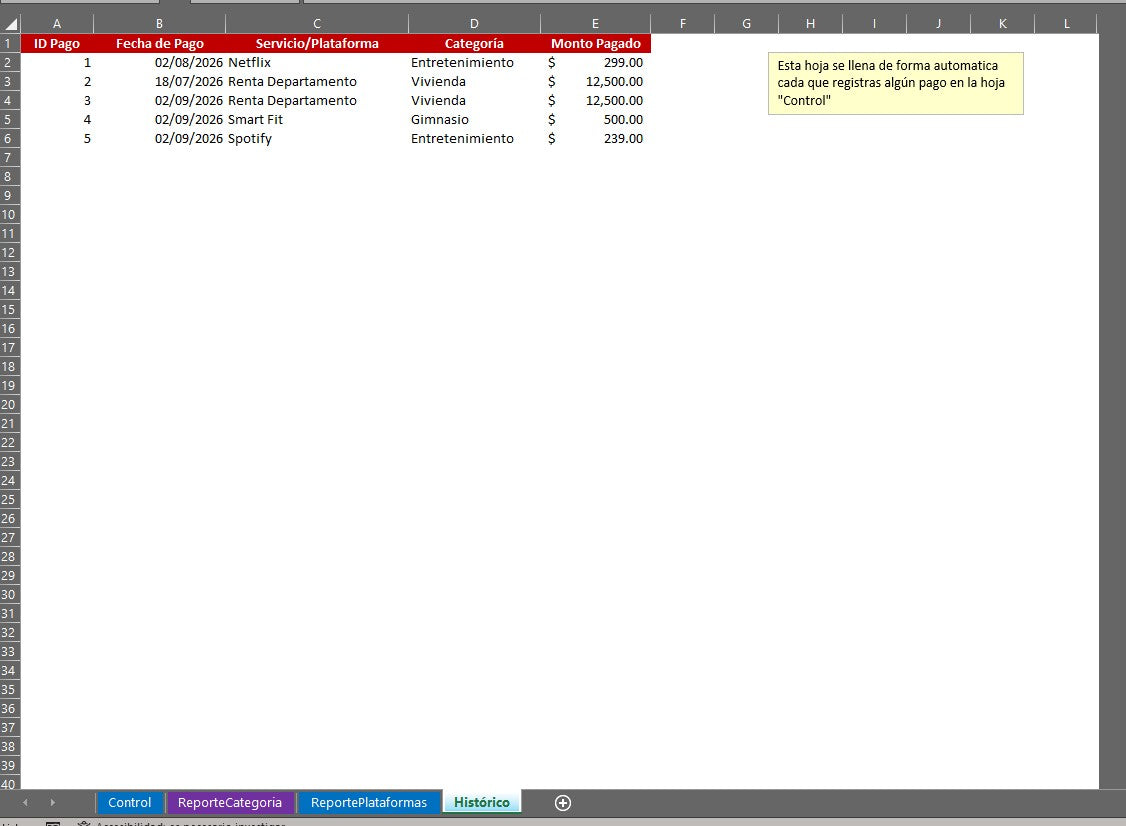The width and height of the screenshot is (1126, 826).
Task: Click the amount cell "299.00"
Action: pyautogui.click(x=595, y=62)
